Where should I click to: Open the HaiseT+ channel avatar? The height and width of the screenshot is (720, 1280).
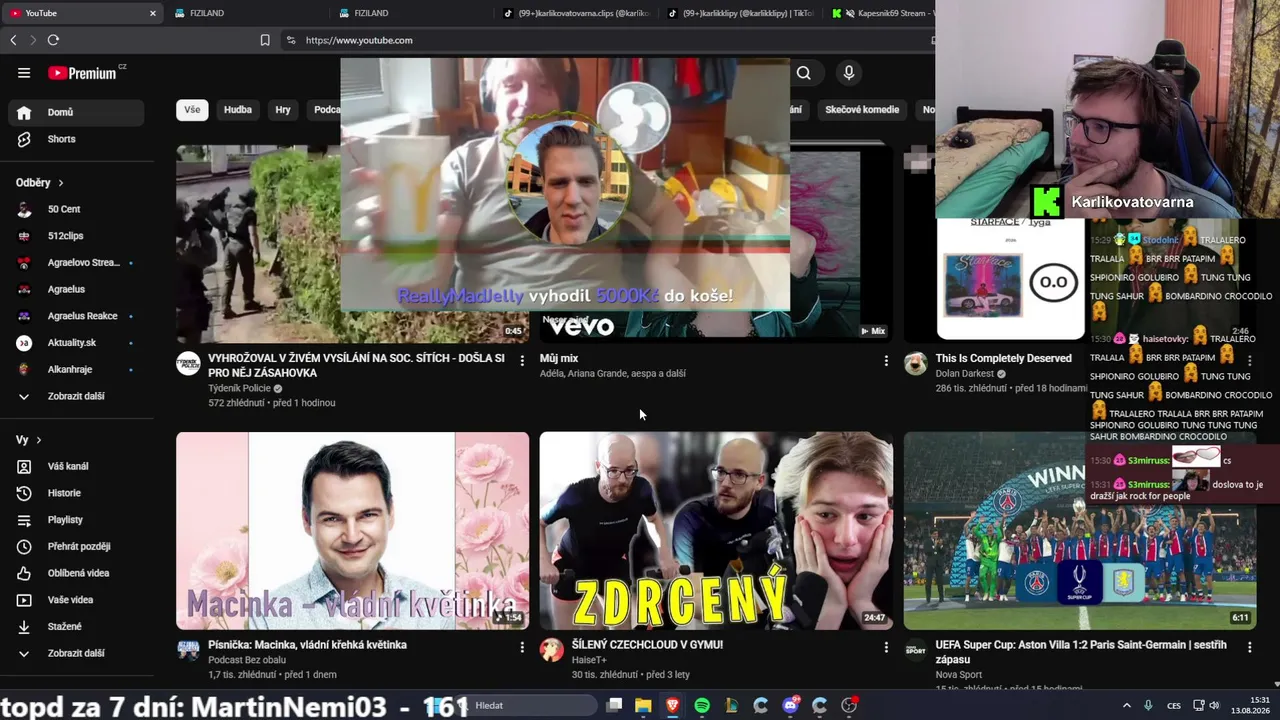tap(552, 651)
